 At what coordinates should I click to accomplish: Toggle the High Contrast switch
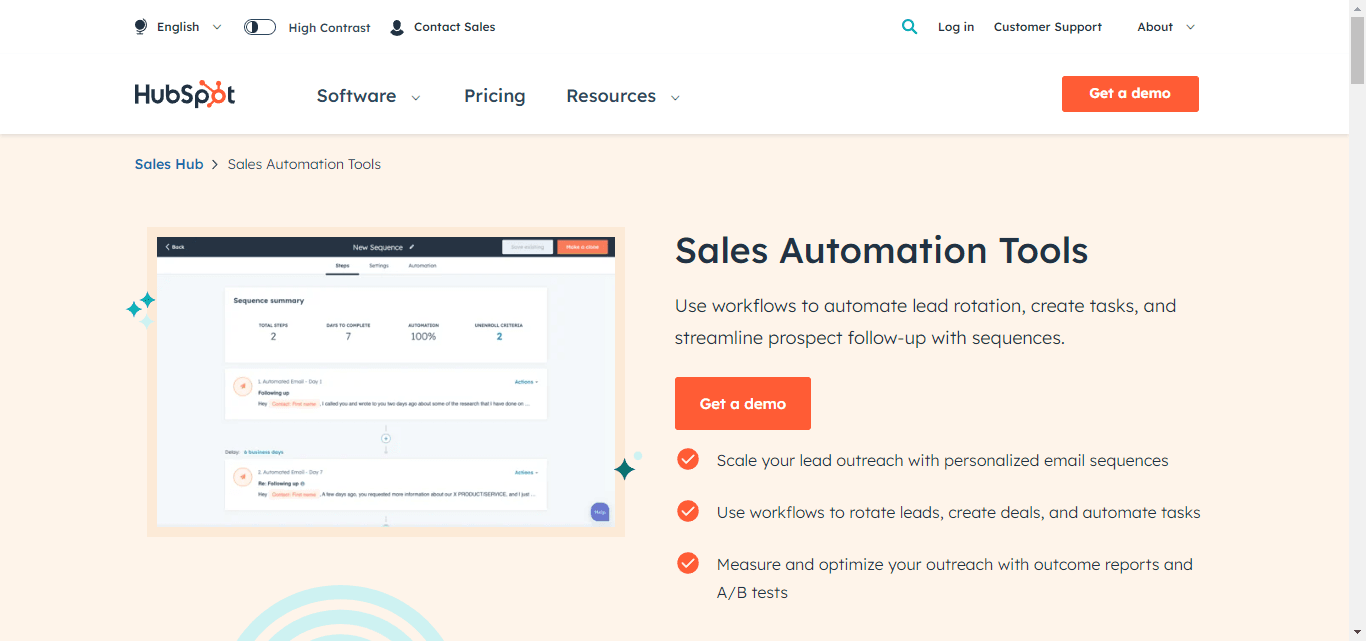(259, 26)
